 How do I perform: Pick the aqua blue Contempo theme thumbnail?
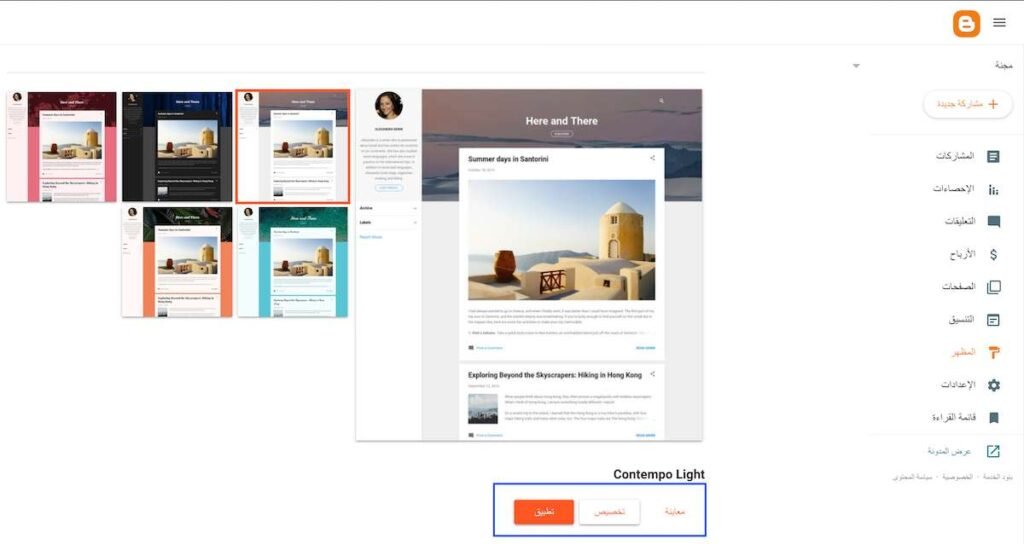click(x=293, y=262)
